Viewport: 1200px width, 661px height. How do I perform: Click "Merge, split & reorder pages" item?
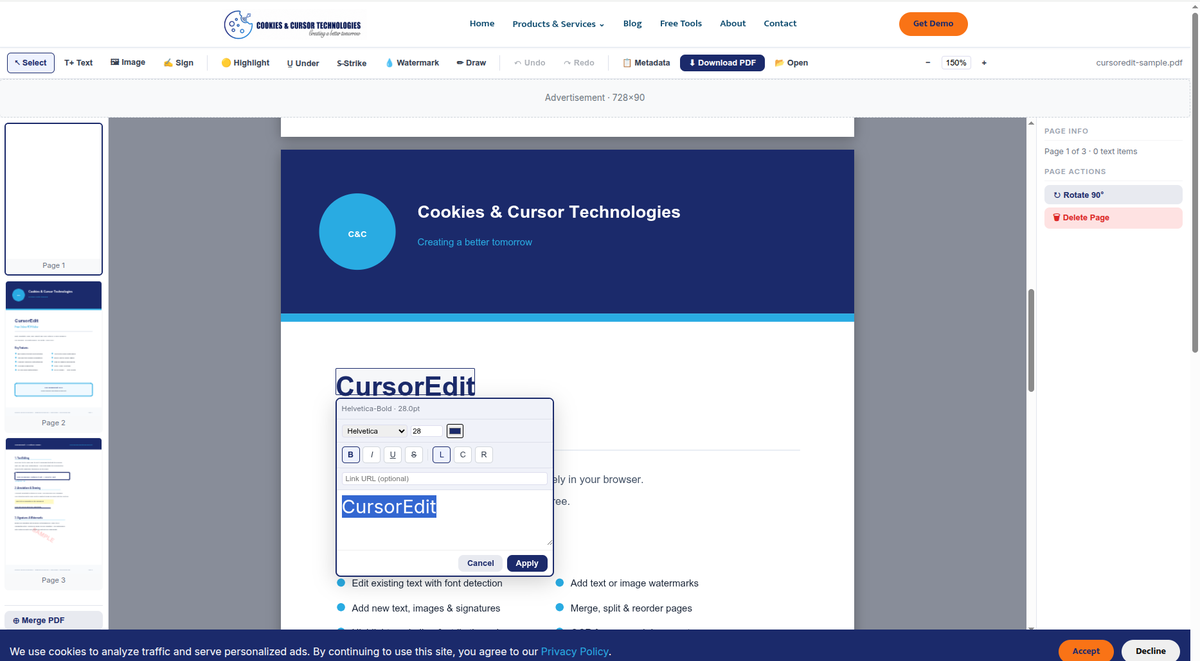click(x=631, y=608)
